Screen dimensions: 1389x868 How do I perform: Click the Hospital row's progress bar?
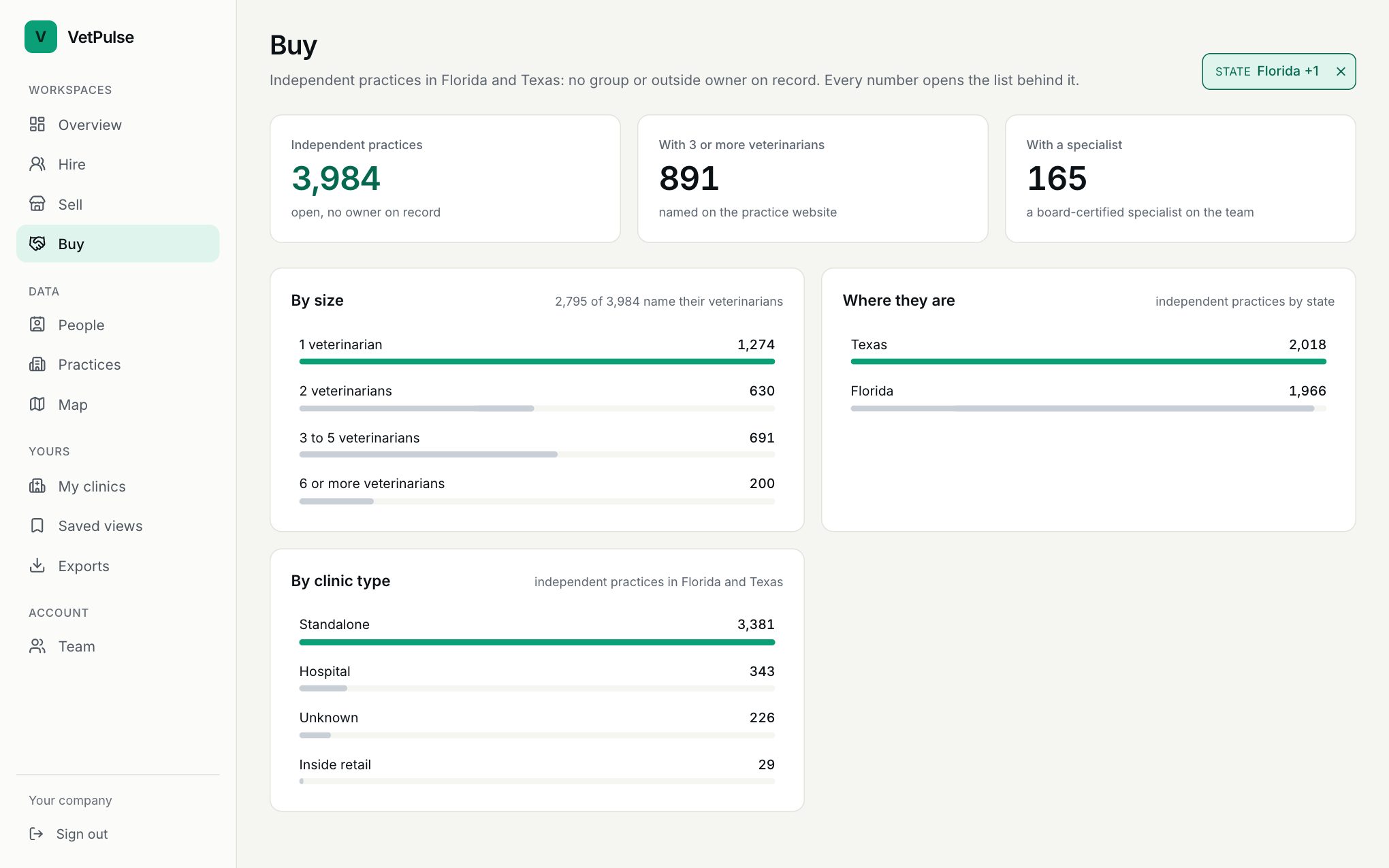click(x=537, y=688)
